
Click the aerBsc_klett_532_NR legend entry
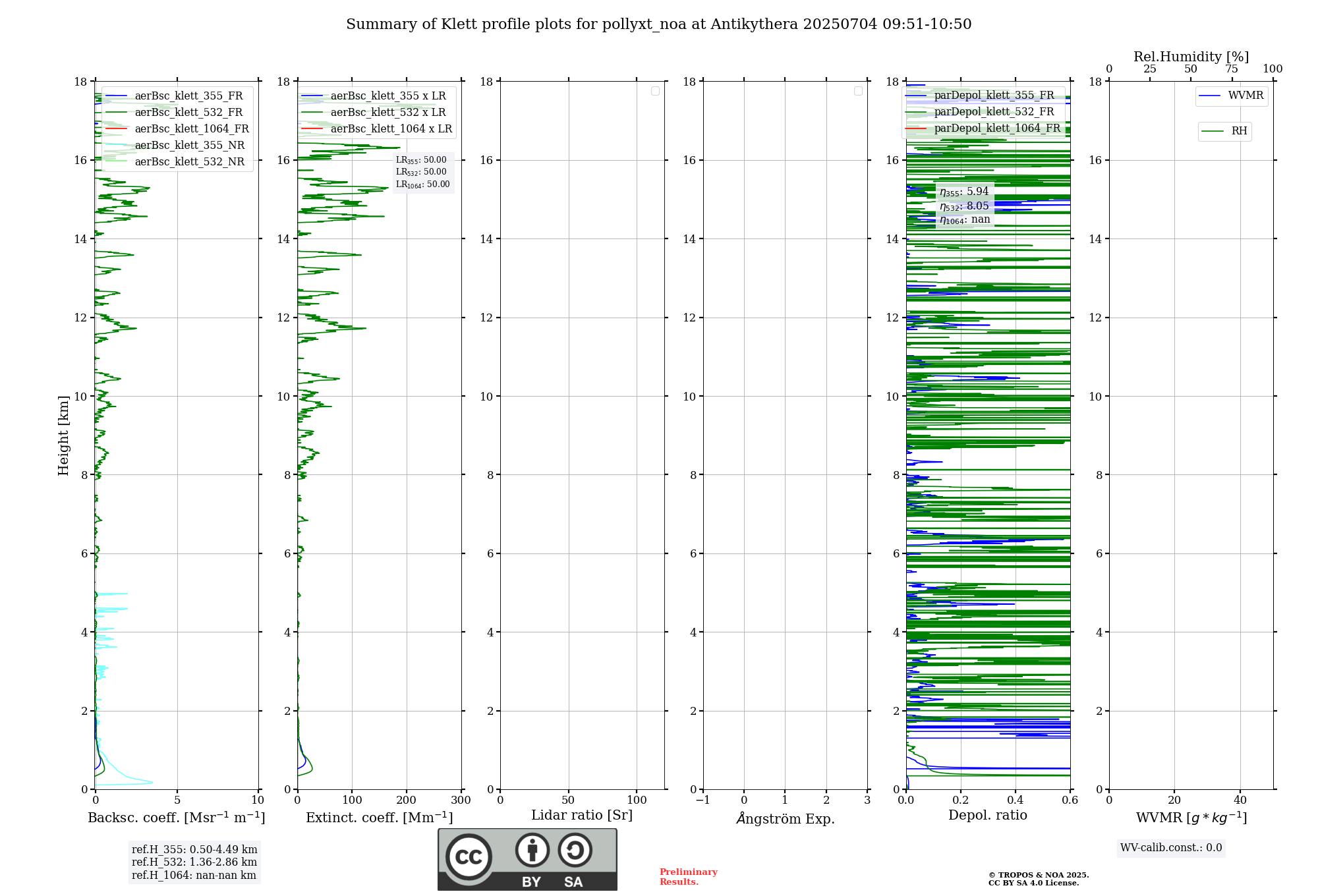(175, 161)
